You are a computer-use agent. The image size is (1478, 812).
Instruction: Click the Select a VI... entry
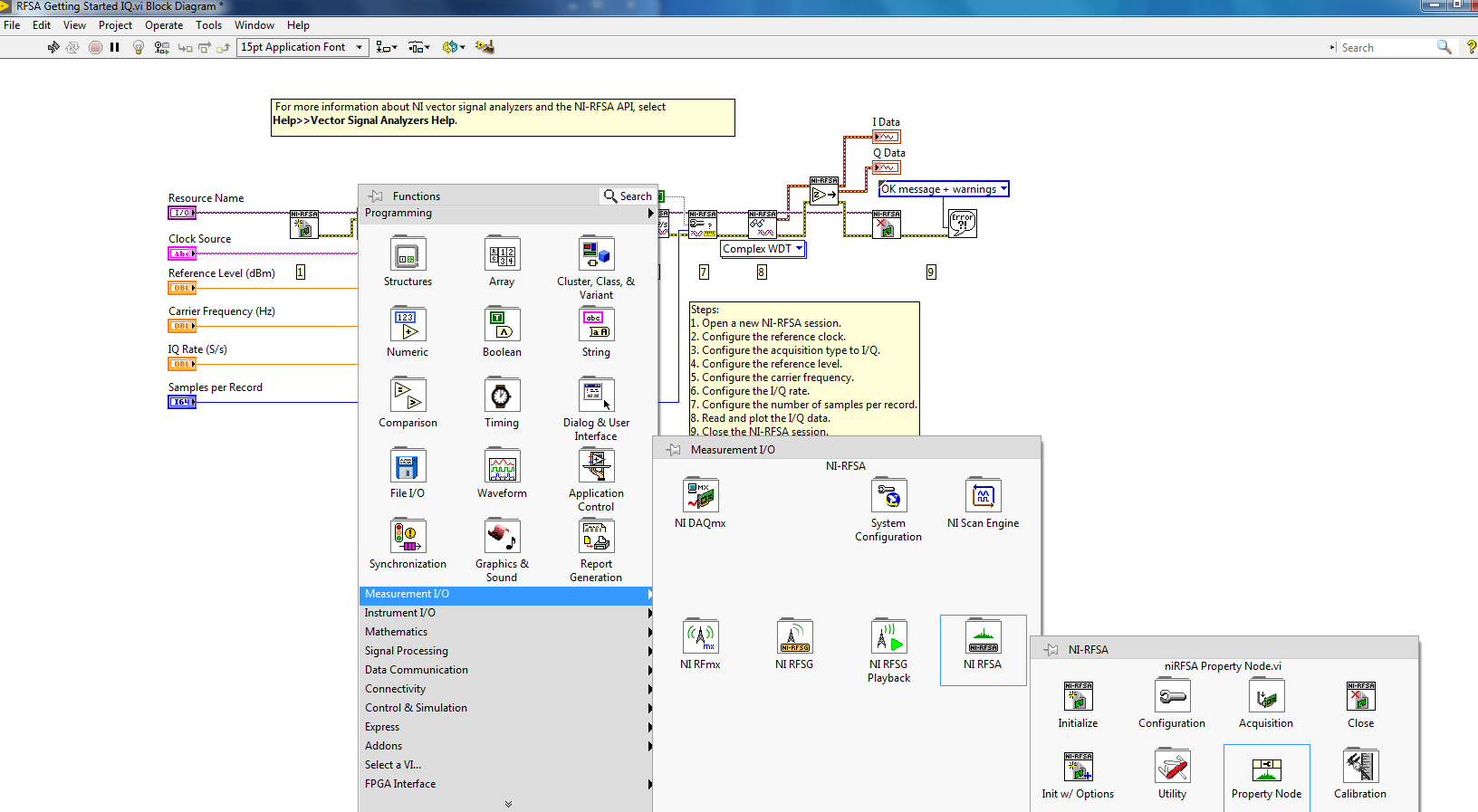507,766
